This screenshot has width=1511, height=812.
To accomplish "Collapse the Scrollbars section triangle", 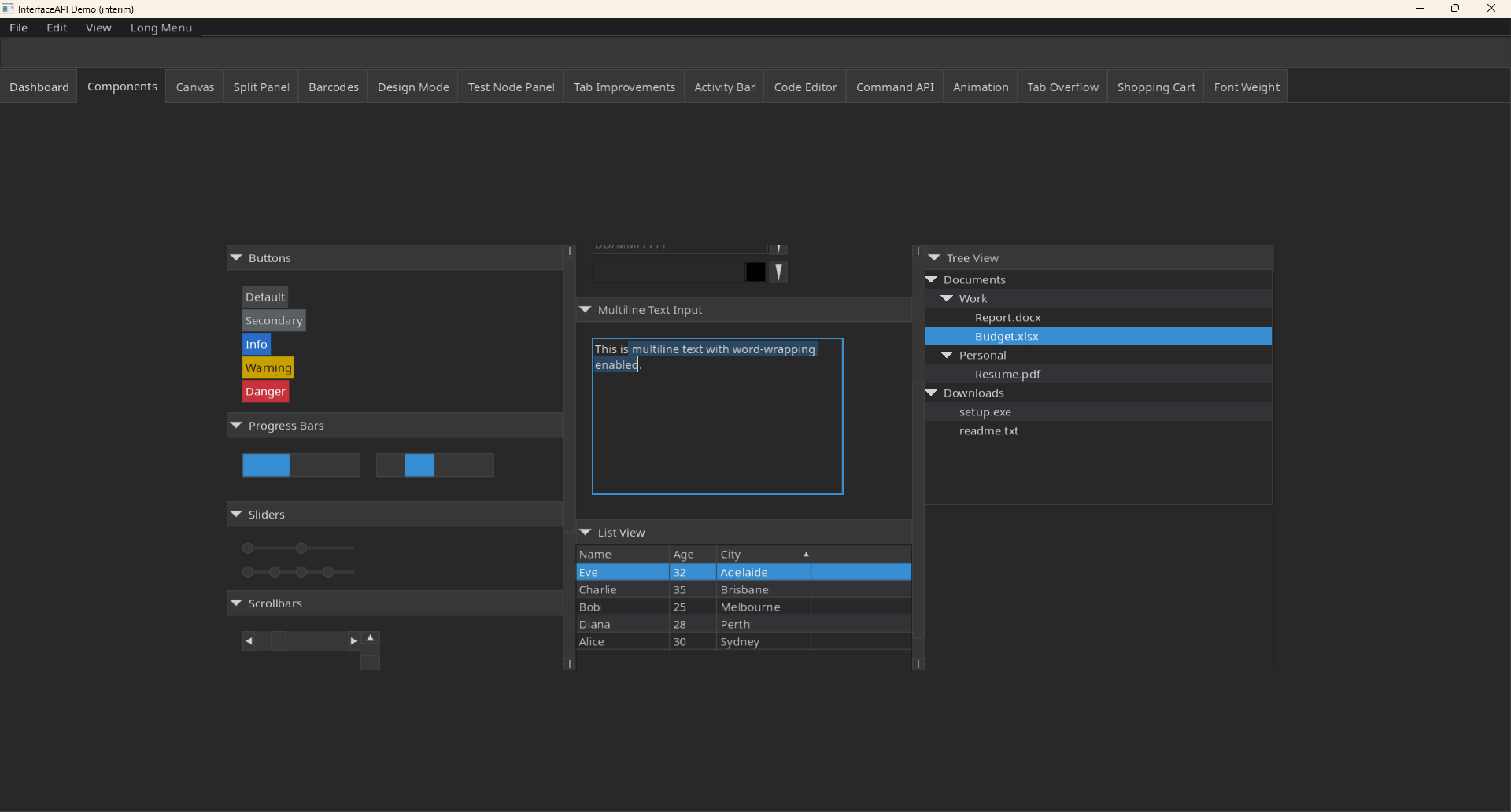I will pos(236,603).
